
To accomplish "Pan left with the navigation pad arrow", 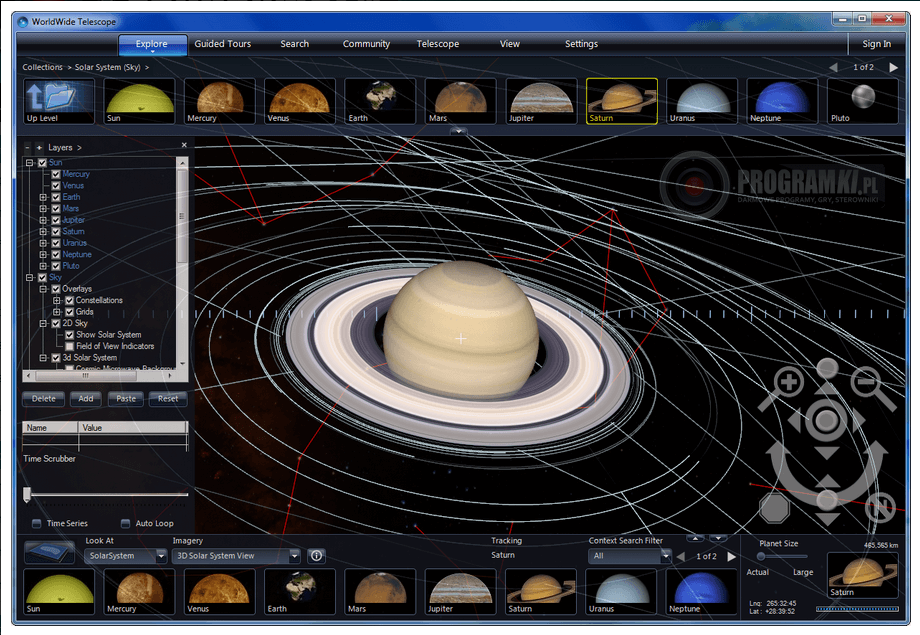I will pyautogui.click(x=794, y=421).
